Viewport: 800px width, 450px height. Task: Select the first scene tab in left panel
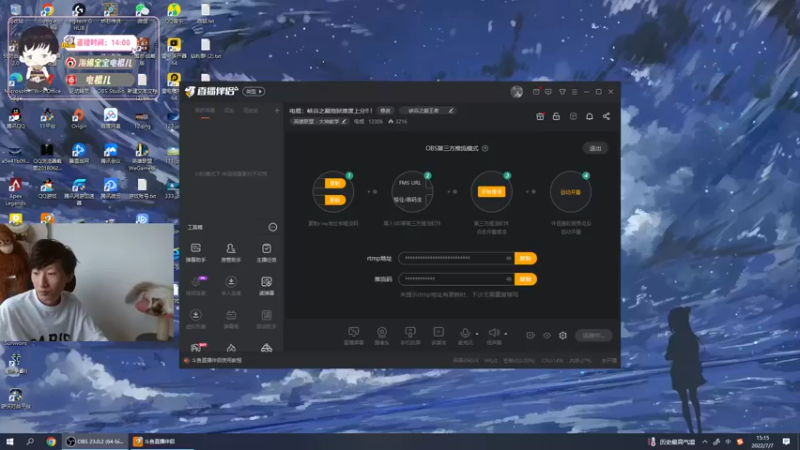[x=205, y=110]
